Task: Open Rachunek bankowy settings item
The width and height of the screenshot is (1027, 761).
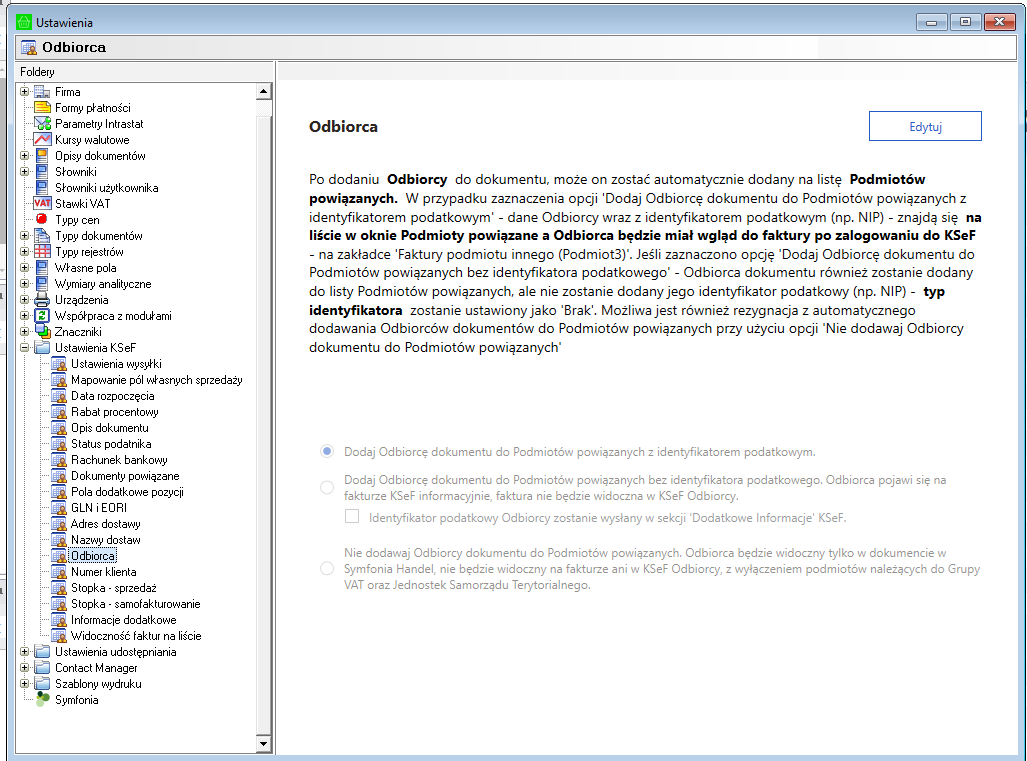Action: coord(110,460)
